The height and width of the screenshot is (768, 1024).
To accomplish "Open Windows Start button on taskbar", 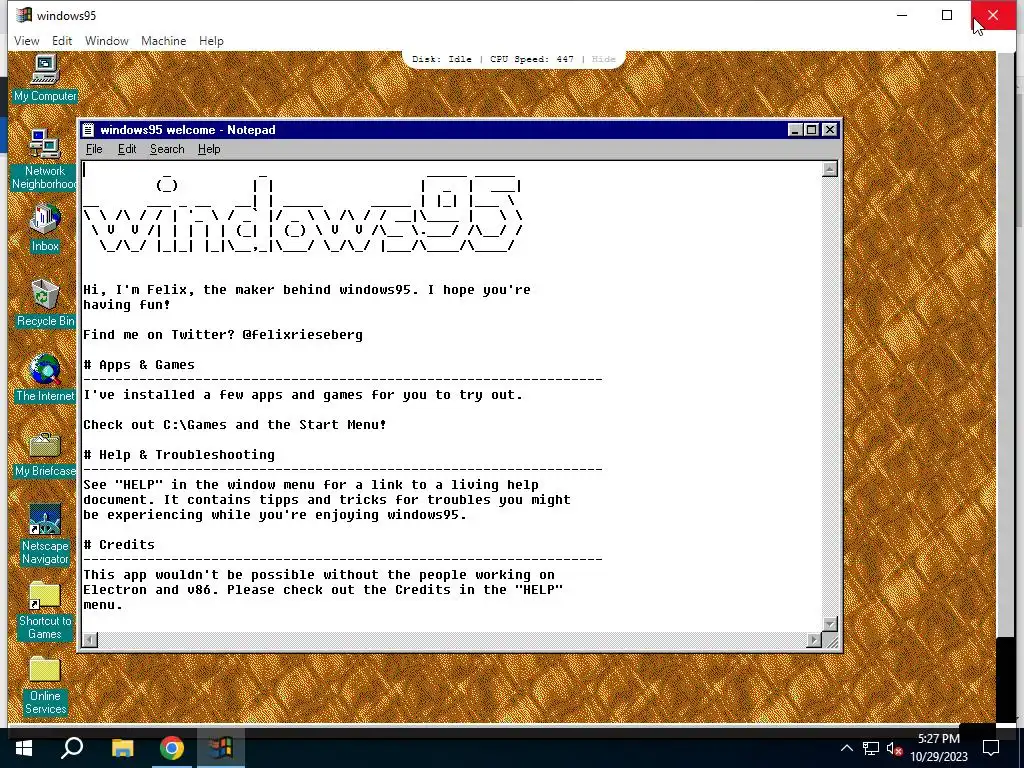I will coord(24,748).
